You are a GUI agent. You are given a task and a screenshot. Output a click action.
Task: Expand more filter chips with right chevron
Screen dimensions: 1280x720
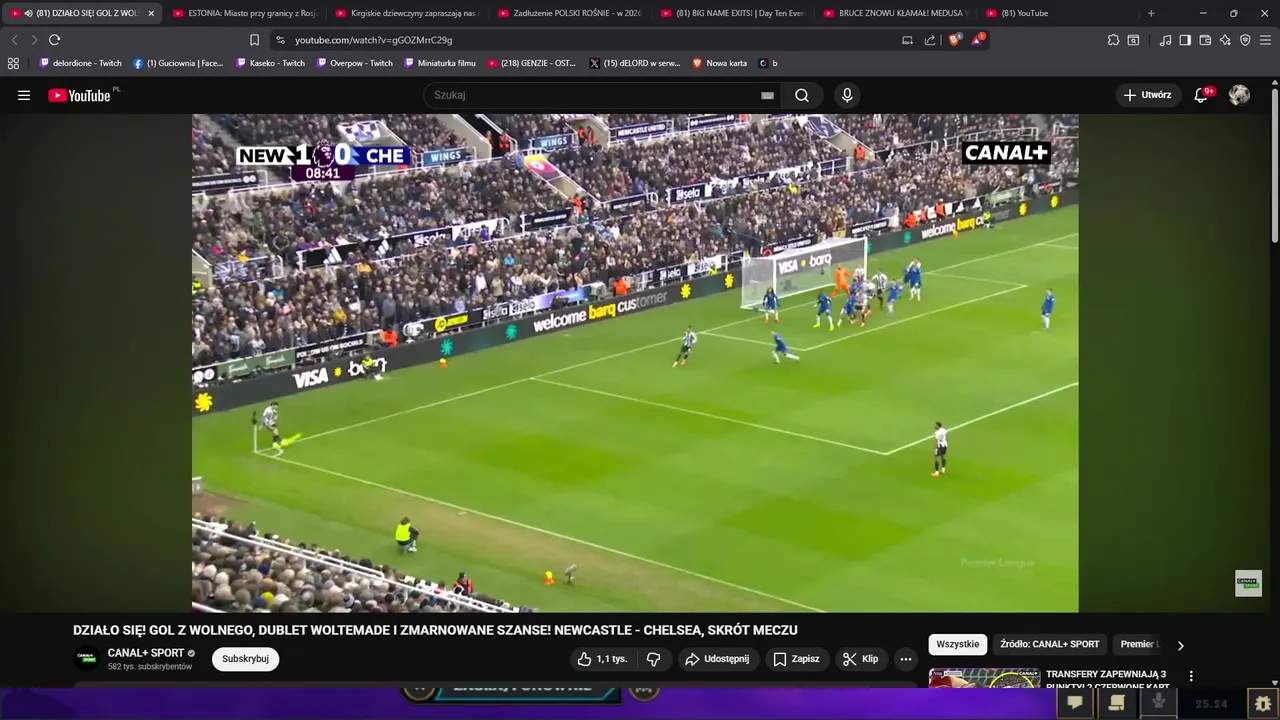(1180, 646)
